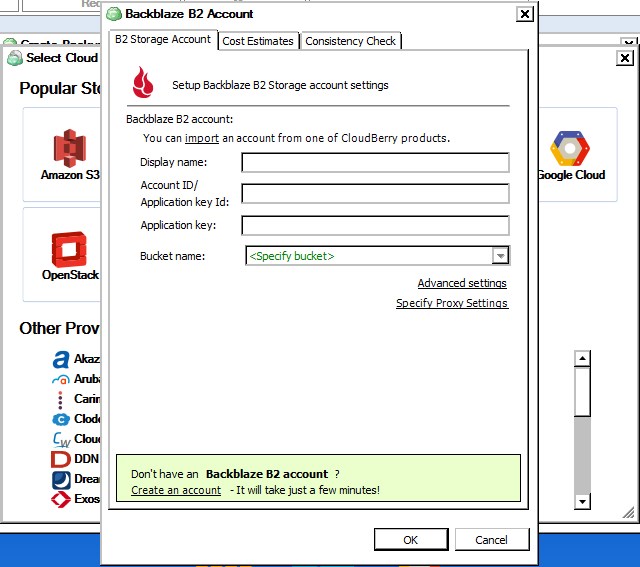Screen dimensions: 640x567
Task: Focus the Account ID / Application key Id field
Action: [375, 193]
